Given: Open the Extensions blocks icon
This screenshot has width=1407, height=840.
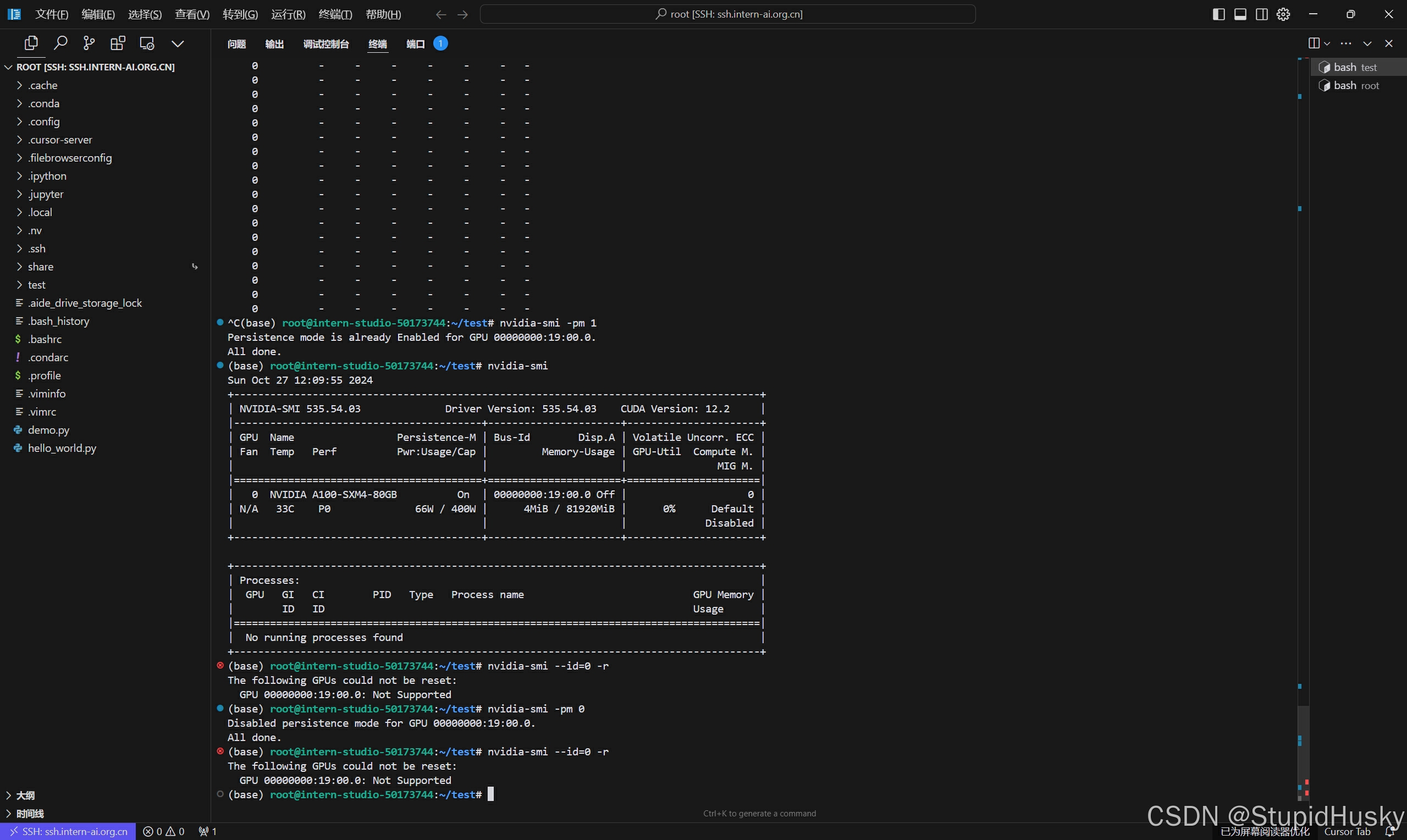Looking at the screenshot, I should [118, 43].
